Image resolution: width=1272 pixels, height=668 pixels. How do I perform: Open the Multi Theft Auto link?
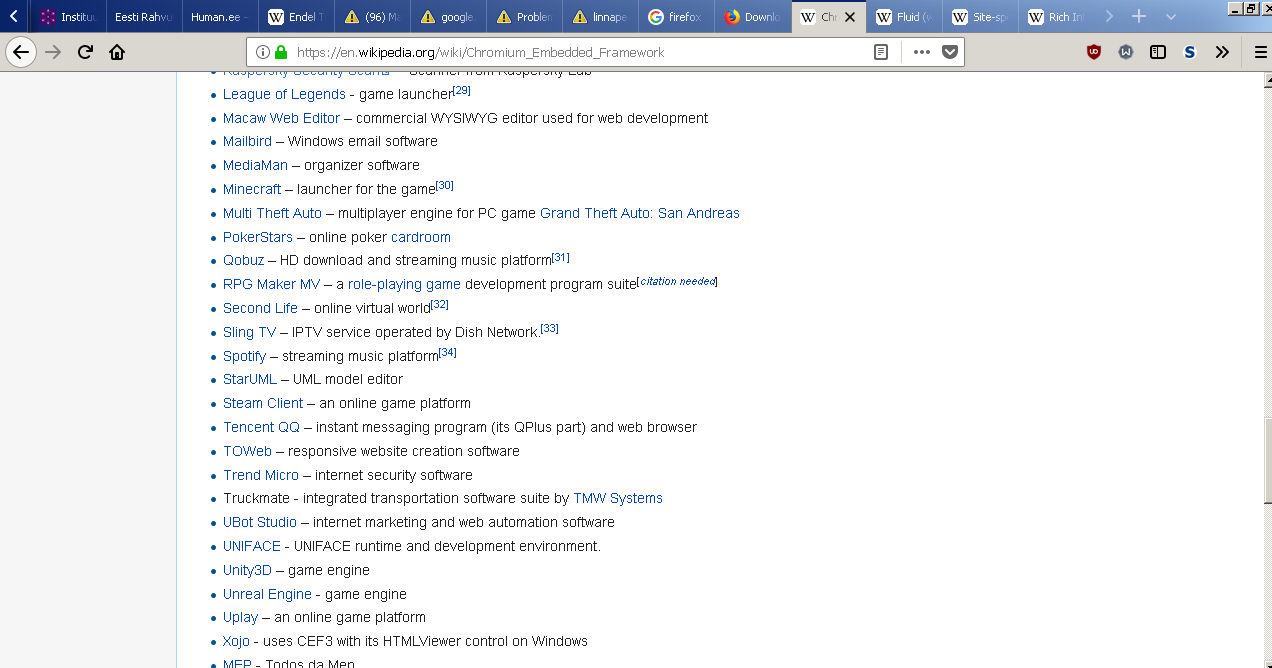click(272, 213)
